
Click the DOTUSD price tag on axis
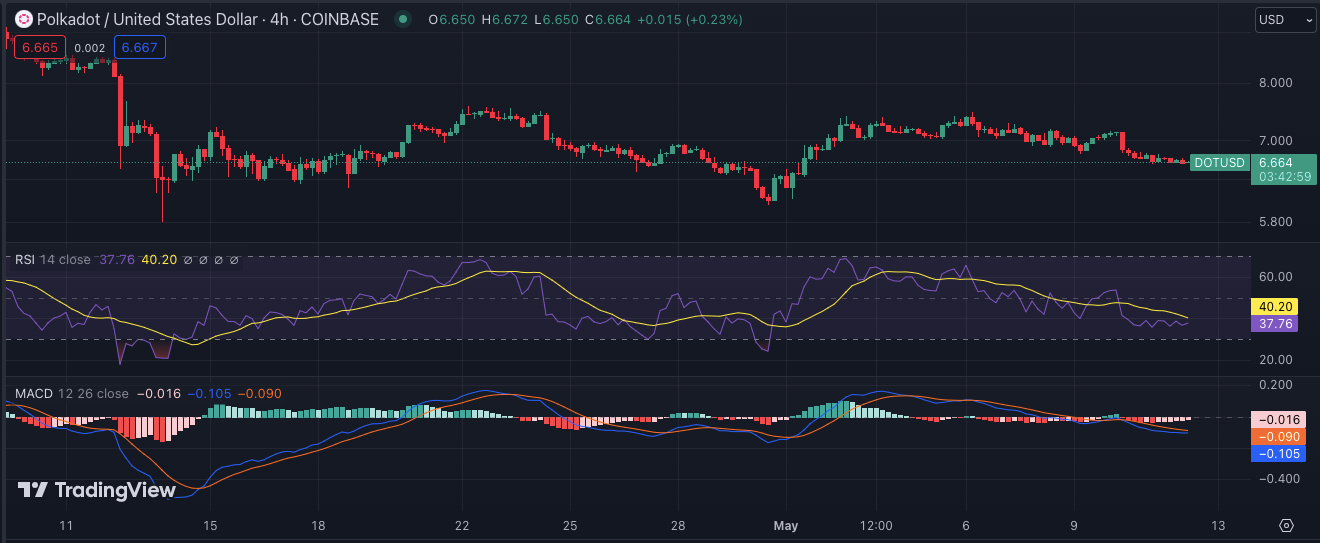click(x=1220, y=162)
